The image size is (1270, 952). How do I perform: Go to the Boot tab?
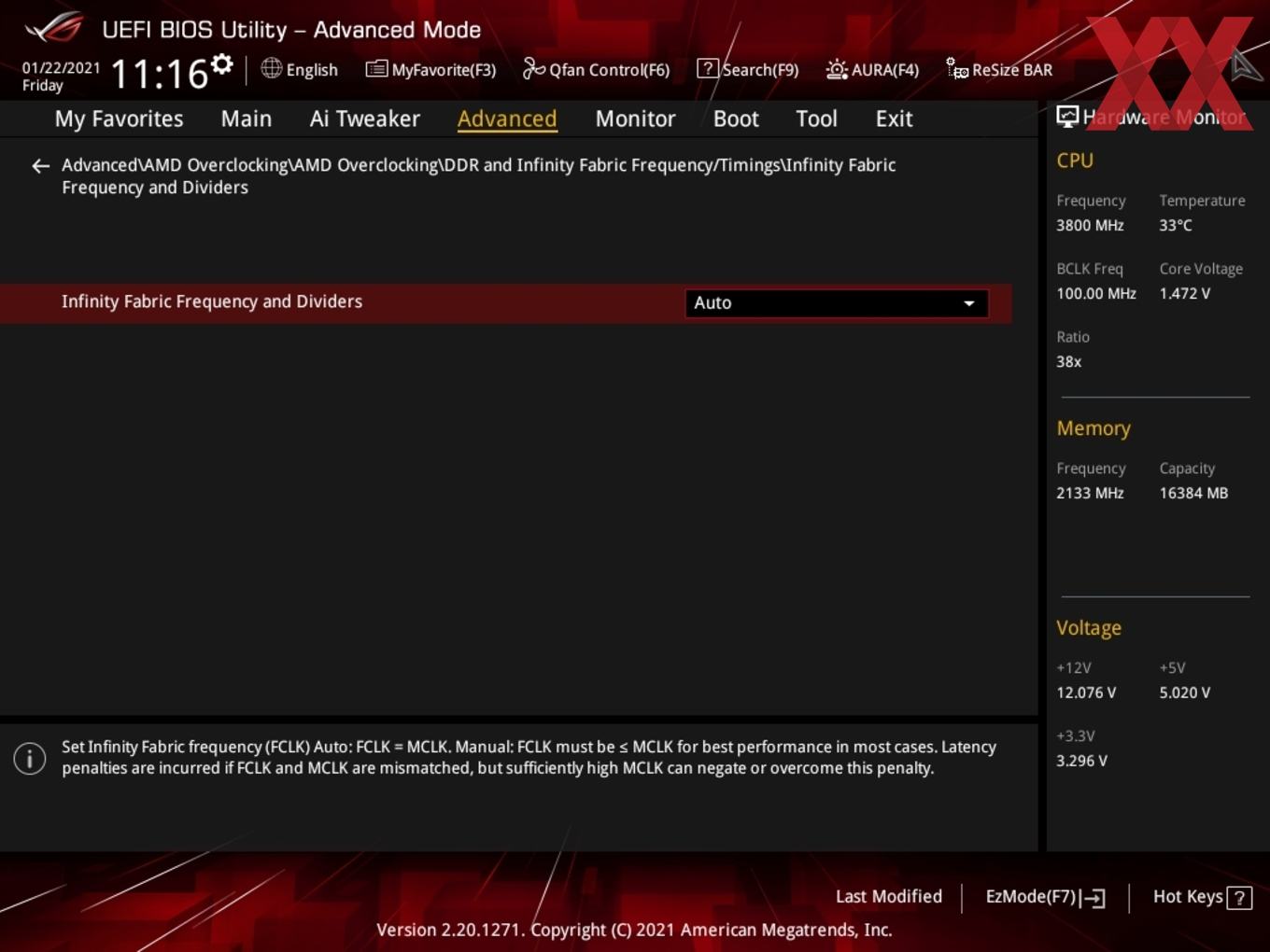click(736, 119)
